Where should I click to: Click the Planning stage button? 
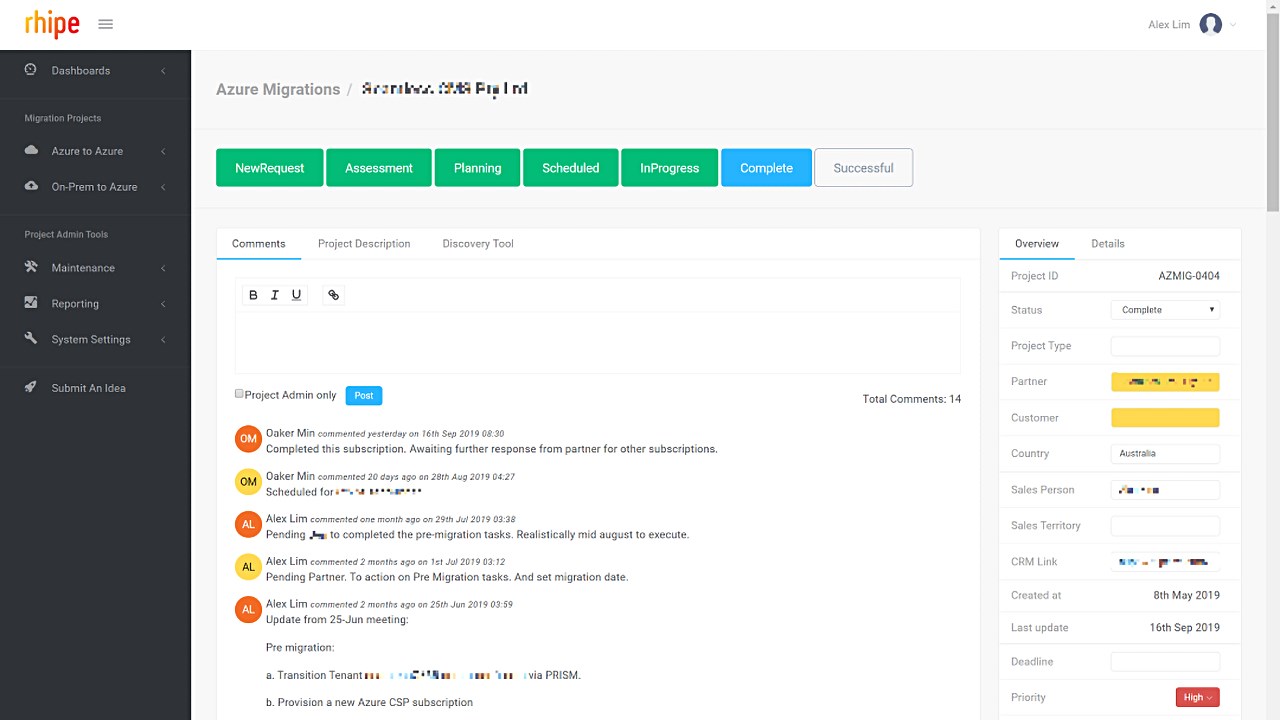[x=478, y=168]
